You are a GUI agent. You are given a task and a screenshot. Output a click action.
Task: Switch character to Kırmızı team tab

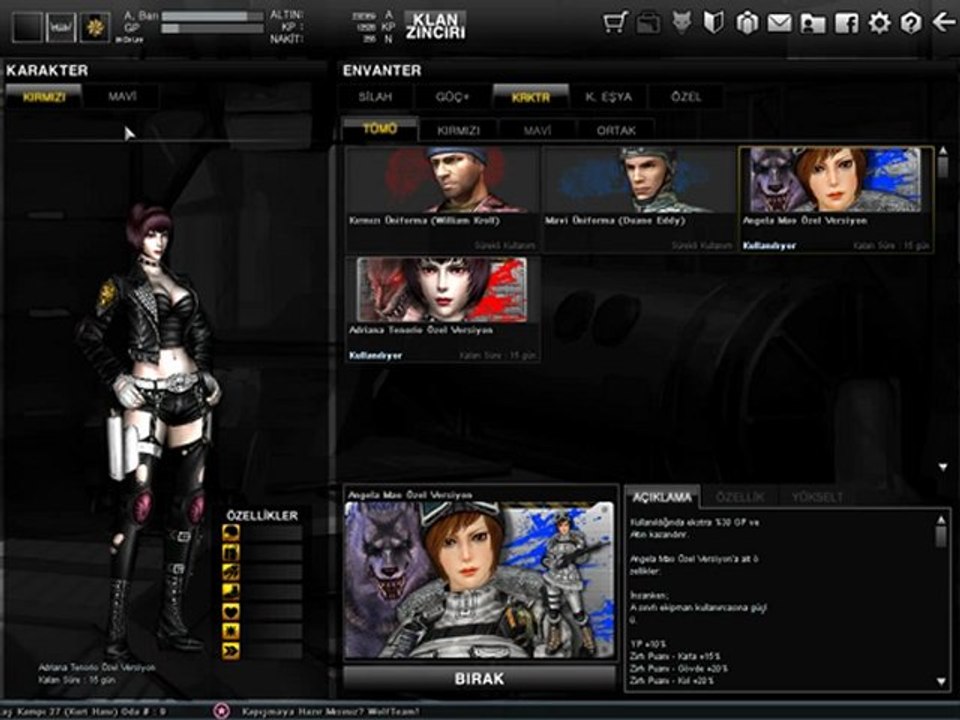coord(44,97)
